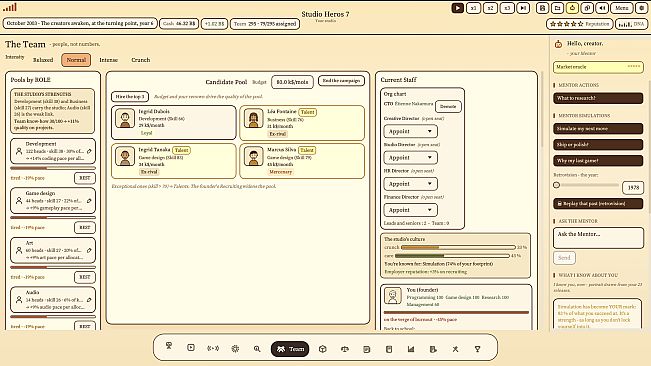Screen dimensions: 651x366
Task: Open the play-square icon in bottom dock
Action: (x=191, y=348)
